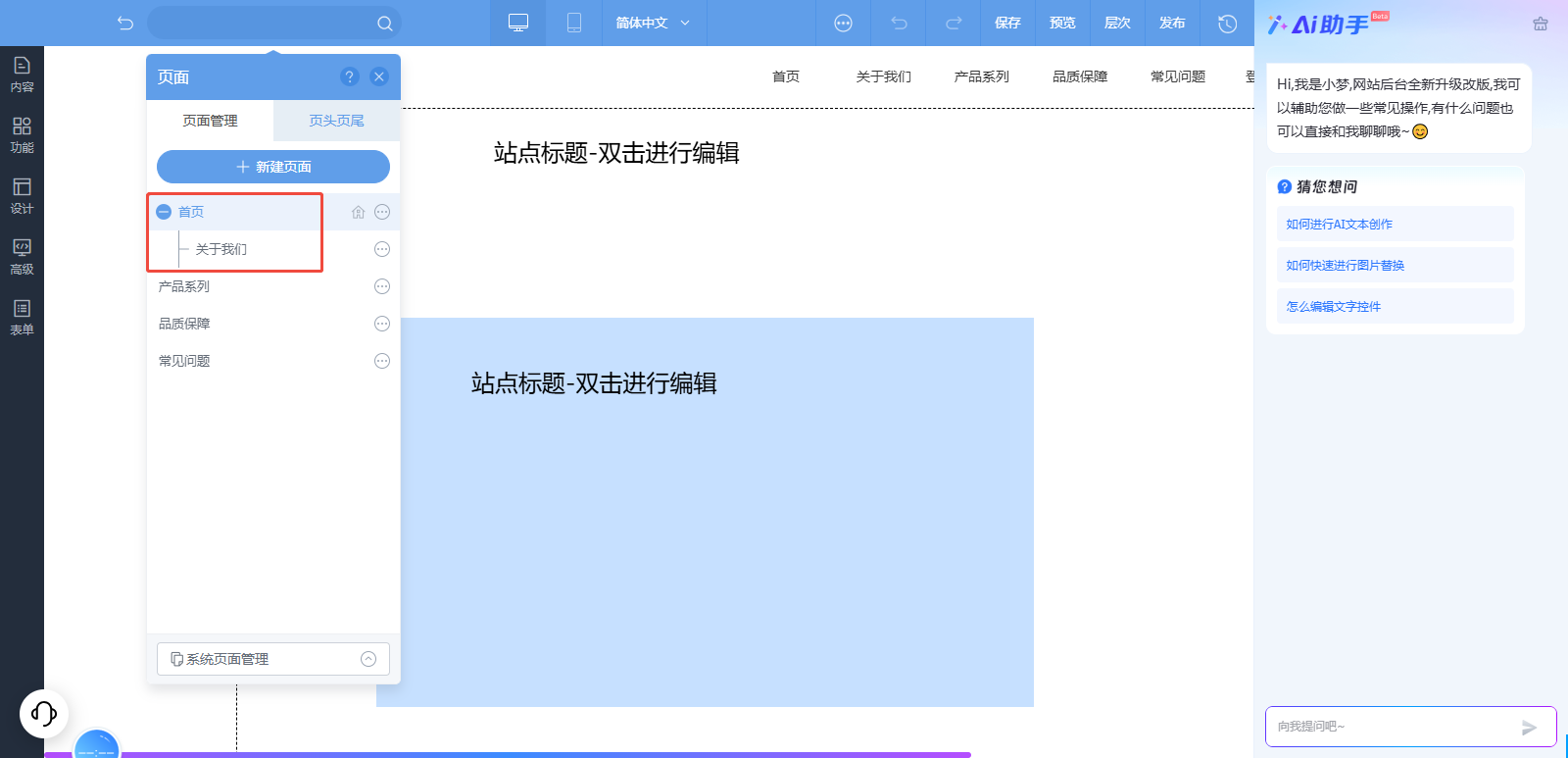
Task: Open the history clock icon
Action: point(1227,24)
